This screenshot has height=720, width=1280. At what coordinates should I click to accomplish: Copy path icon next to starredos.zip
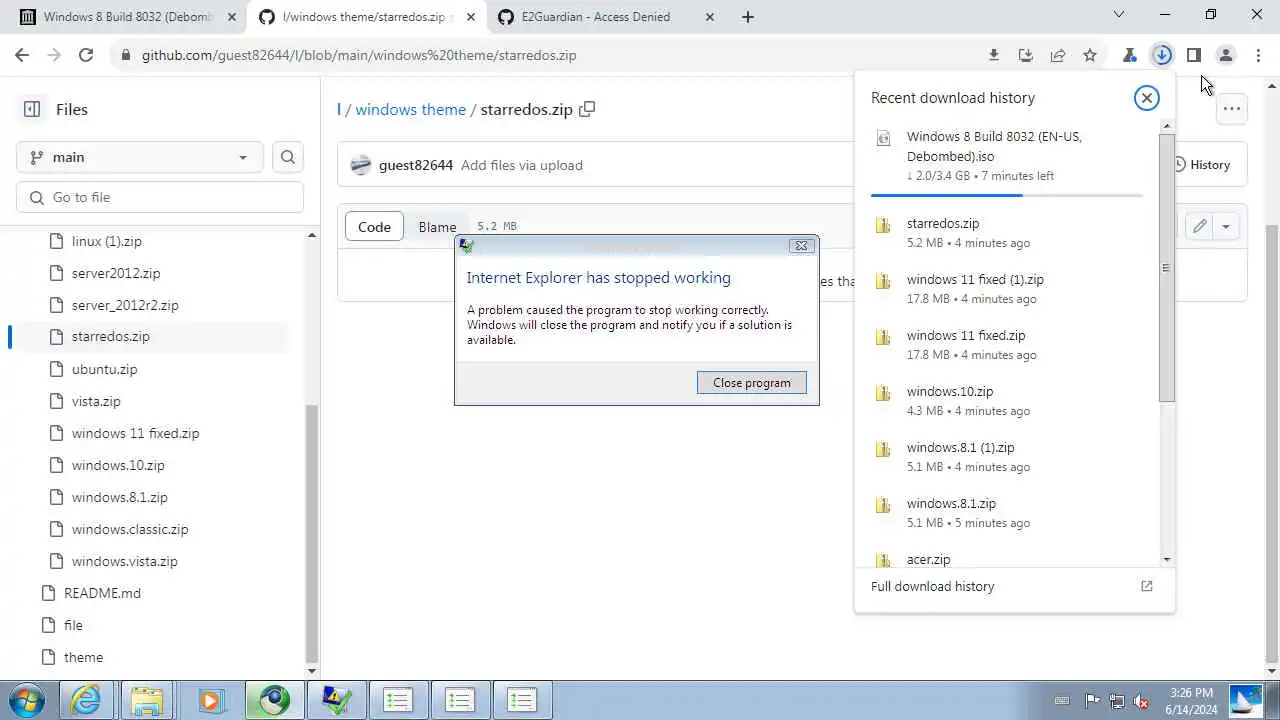[587, 109]
